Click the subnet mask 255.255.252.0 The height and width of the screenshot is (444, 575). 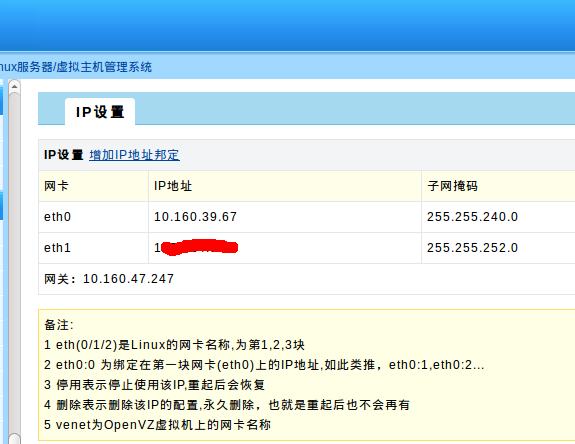pyautogui.click(x=472, y=248)
